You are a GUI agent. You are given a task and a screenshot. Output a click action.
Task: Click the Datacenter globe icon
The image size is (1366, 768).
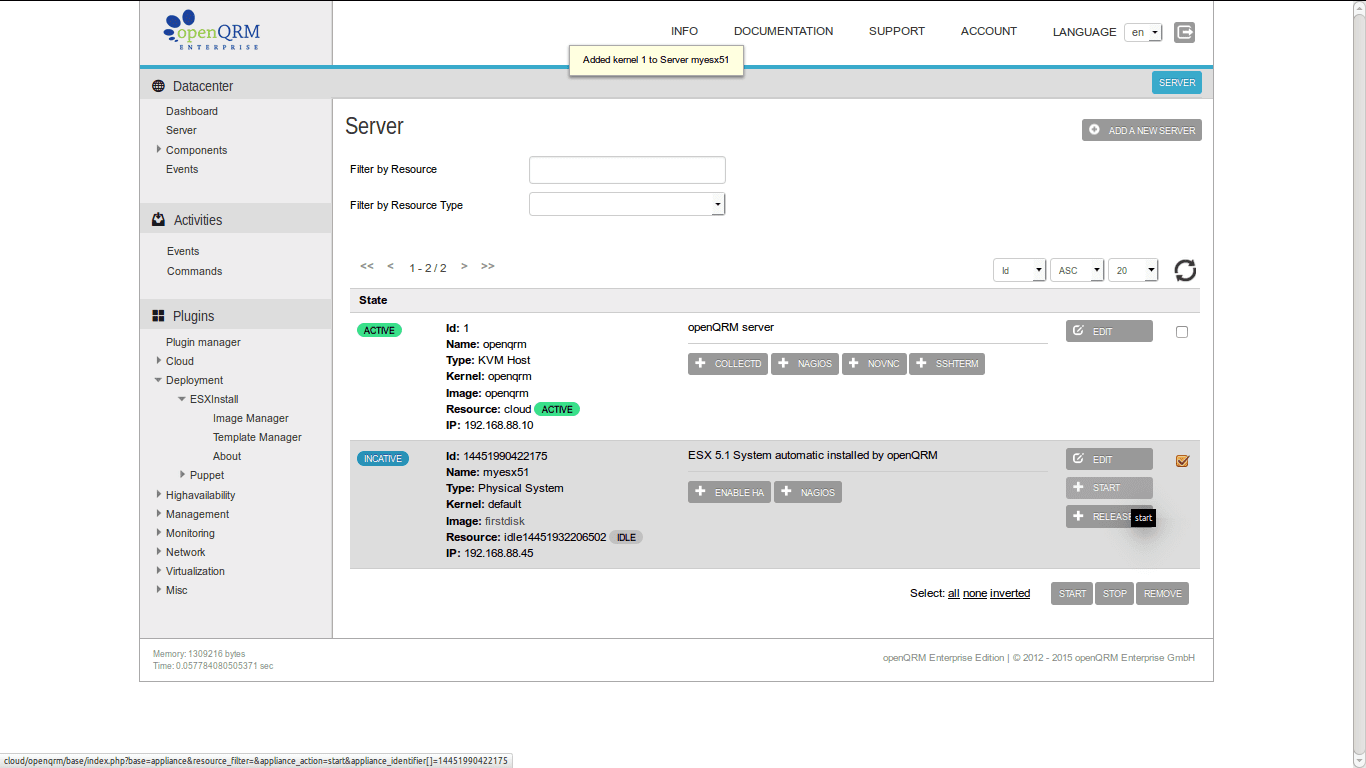tap(158, 86)
